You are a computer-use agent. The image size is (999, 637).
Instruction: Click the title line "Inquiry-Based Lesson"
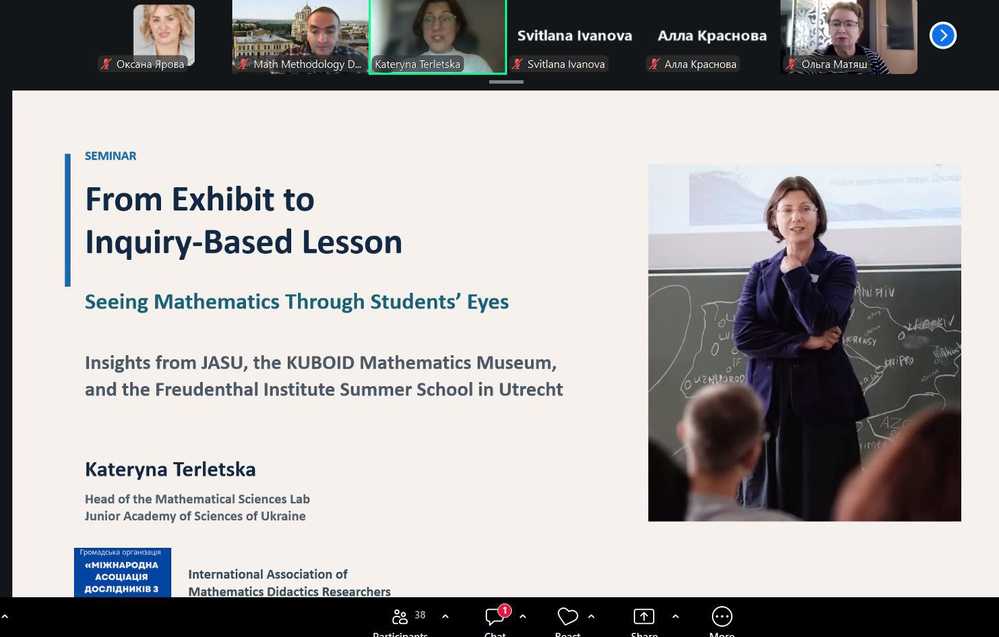click(243, 243)
